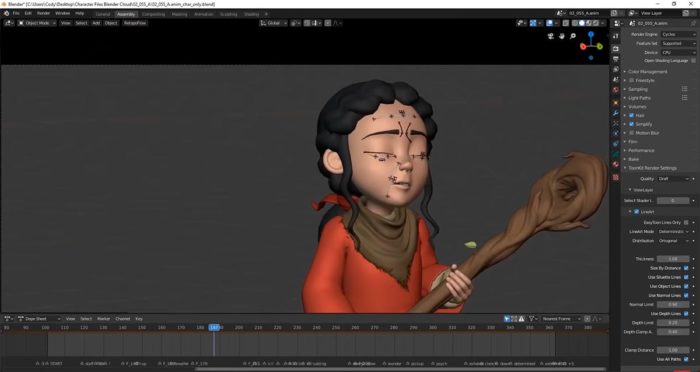Open the Edit menu
This screenshot has width=700, height=372.
pos(28,13)
